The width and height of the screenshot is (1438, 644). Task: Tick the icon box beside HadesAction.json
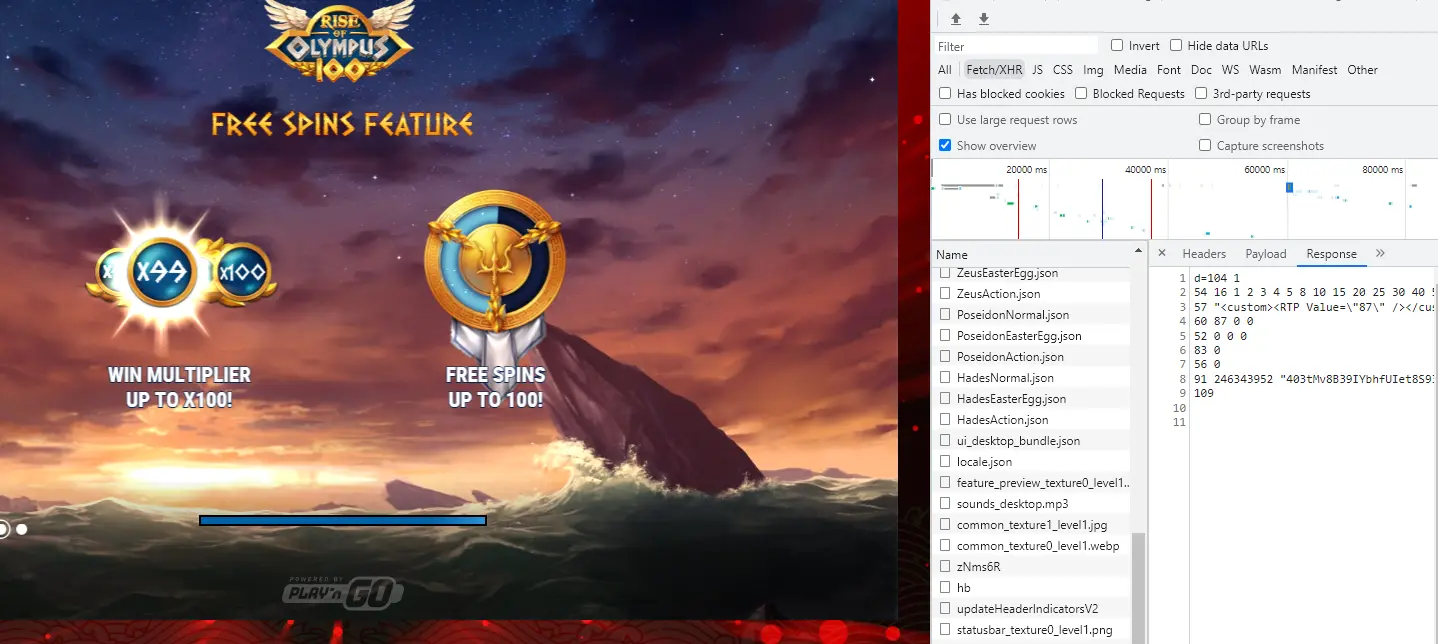tap(945, 420)
